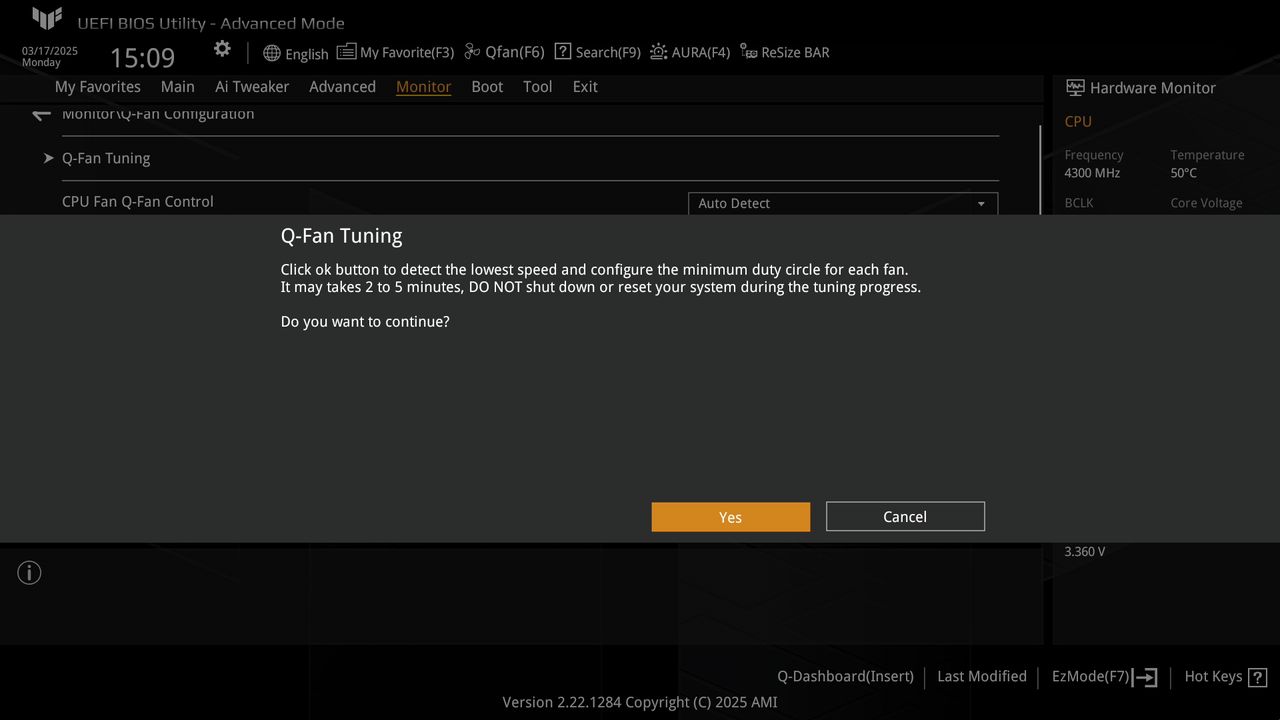Image resolution: width=1280 pixels, height=720 pixels.
Task: Select the Monitor tab
Action: coord(423,87)
